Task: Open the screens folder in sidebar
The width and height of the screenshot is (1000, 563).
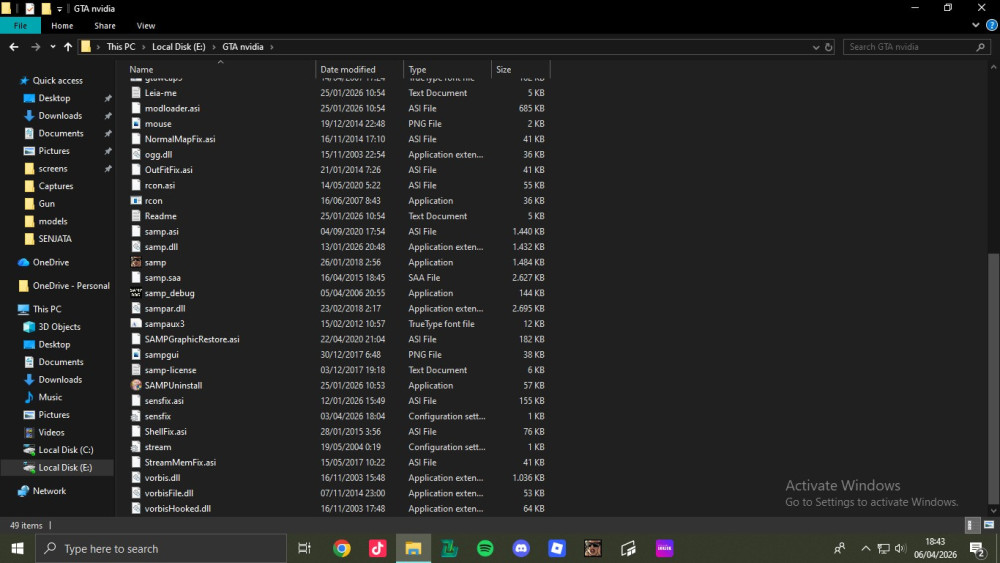Action: (52, 168)
